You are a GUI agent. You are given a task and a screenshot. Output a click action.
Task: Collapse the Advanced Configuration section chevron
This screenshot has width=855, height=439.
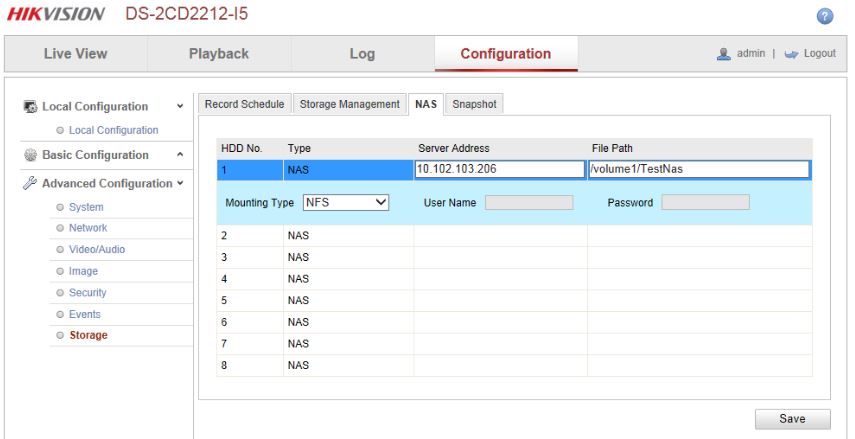(x=180, y=184)
